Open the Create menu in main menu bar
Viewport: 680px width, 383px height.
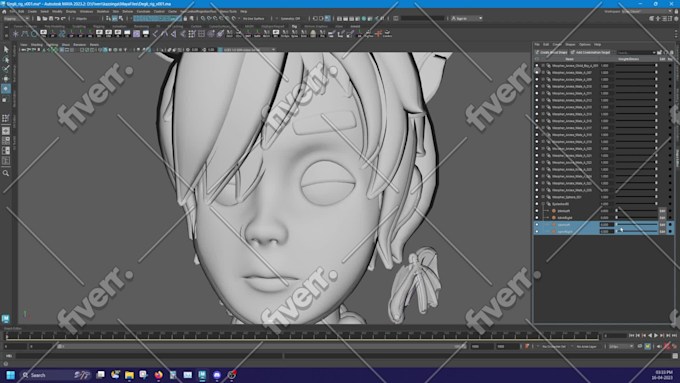tap(32, 11)
